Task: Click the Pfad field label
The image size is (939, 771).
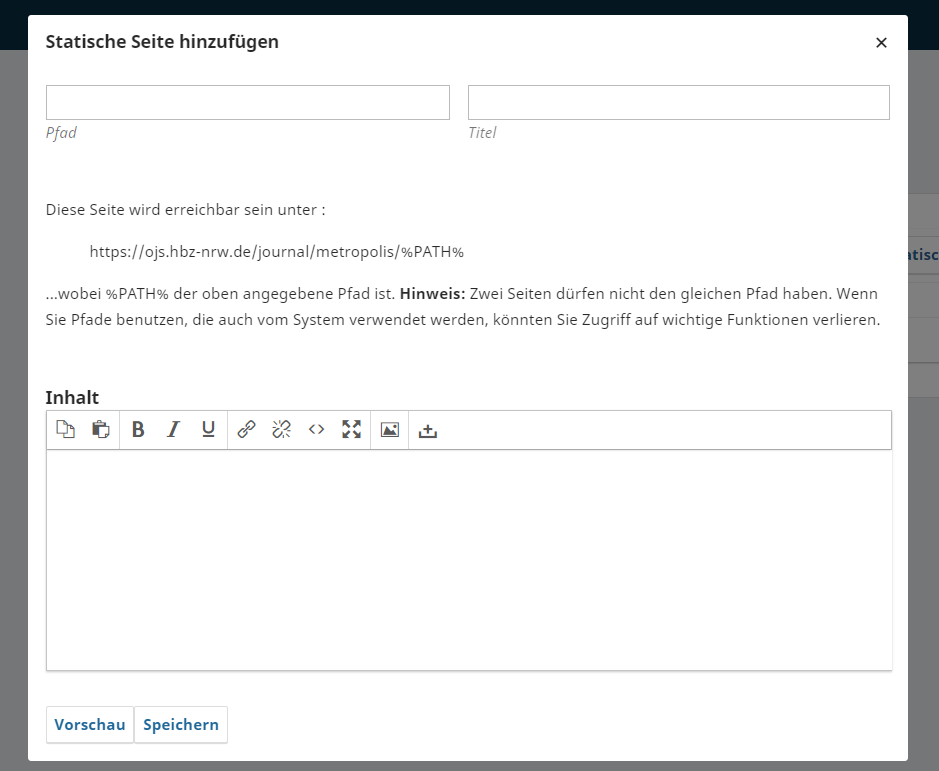Action: coord(61,133)
